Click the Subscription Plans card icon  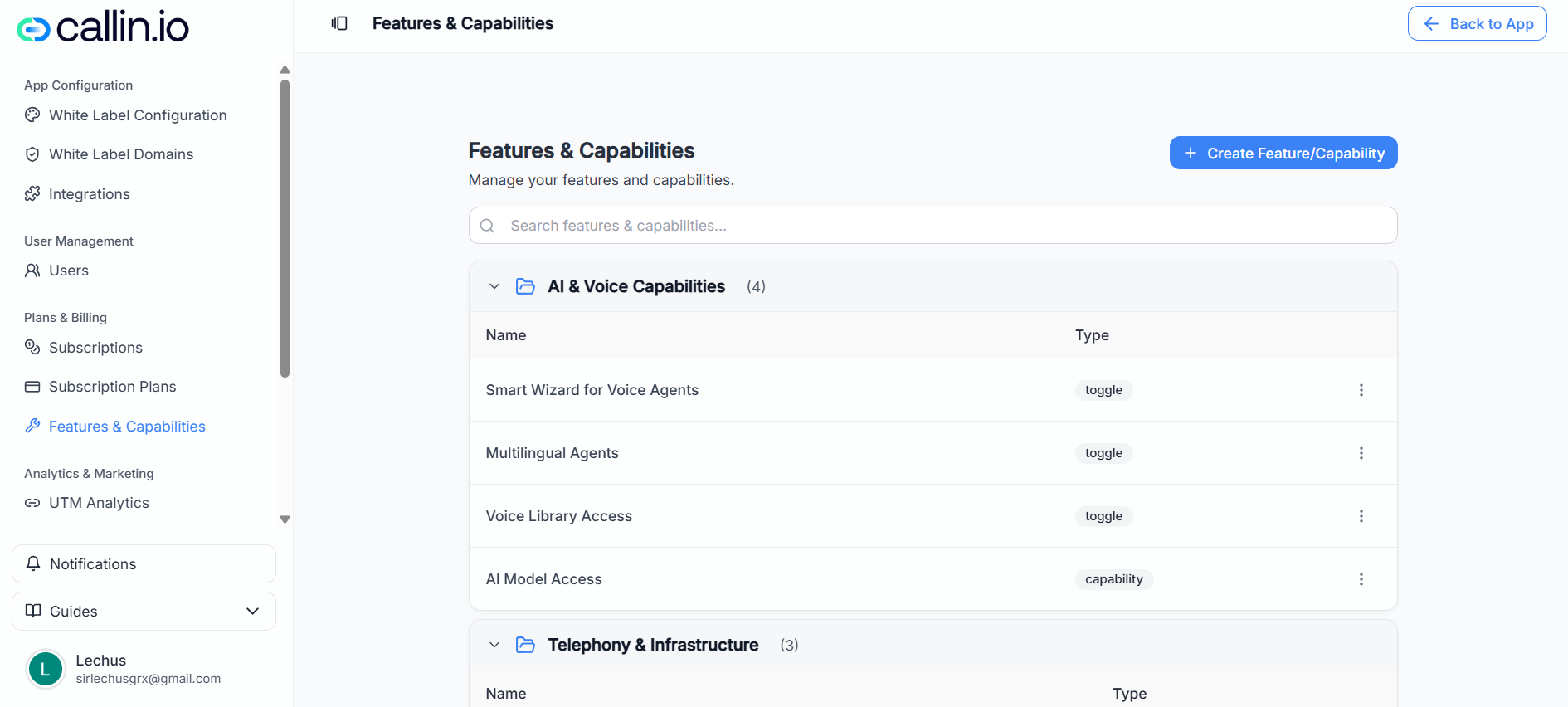[x=32, y=387]
